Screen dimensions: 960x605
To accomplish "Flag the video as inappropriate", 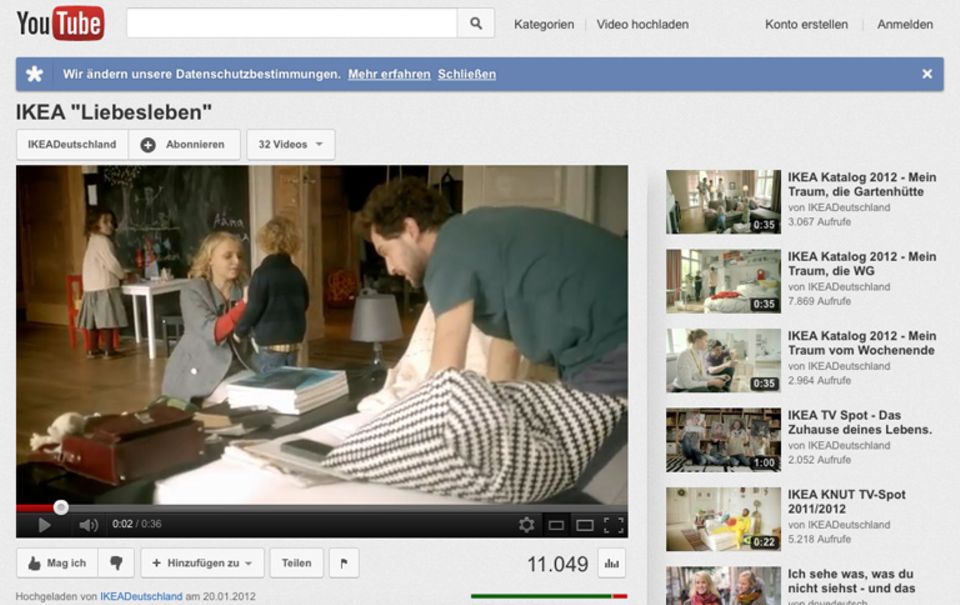I will (343, 563).
